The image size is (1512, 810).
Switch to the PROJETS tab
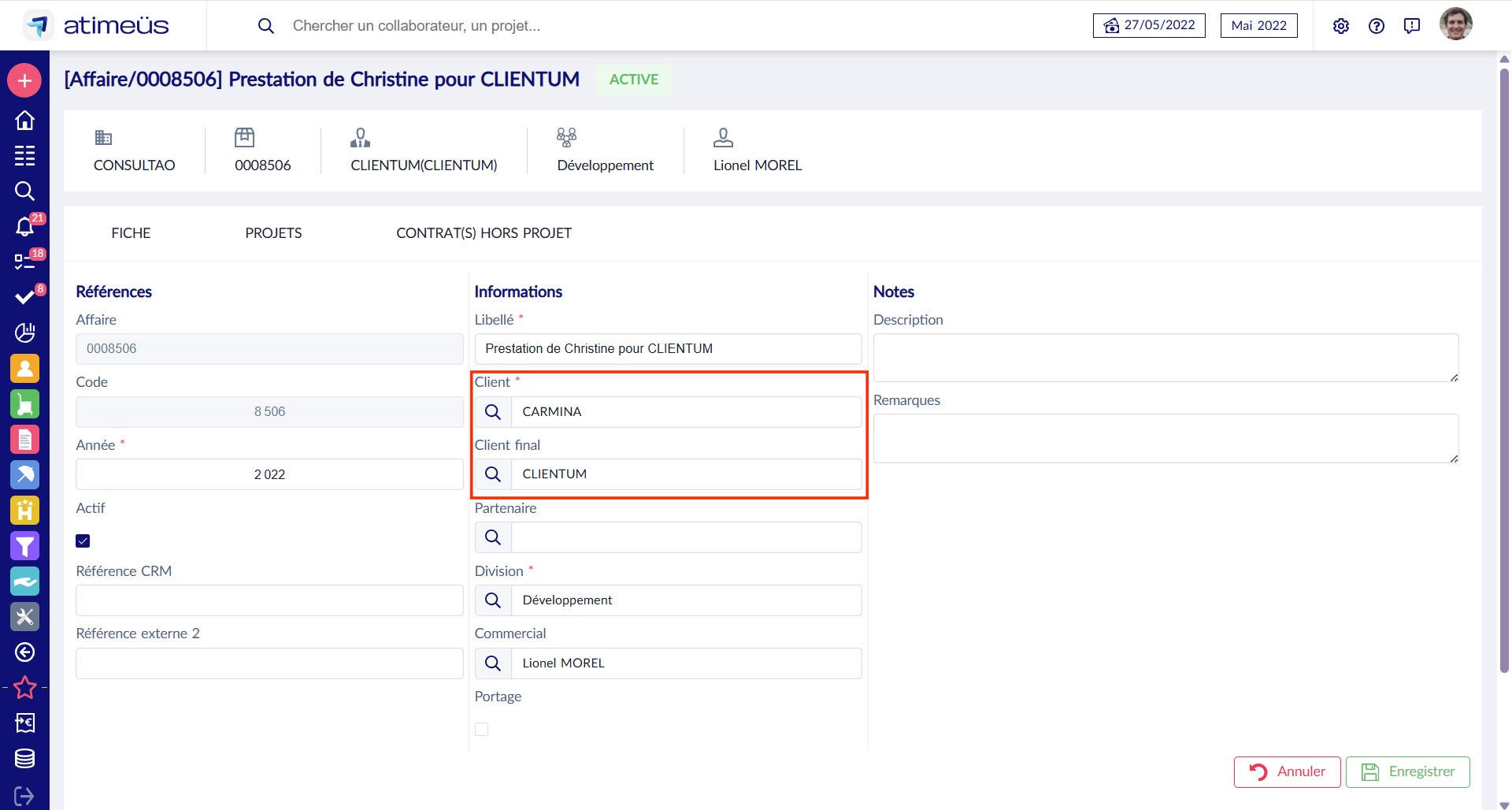point(273,233)
